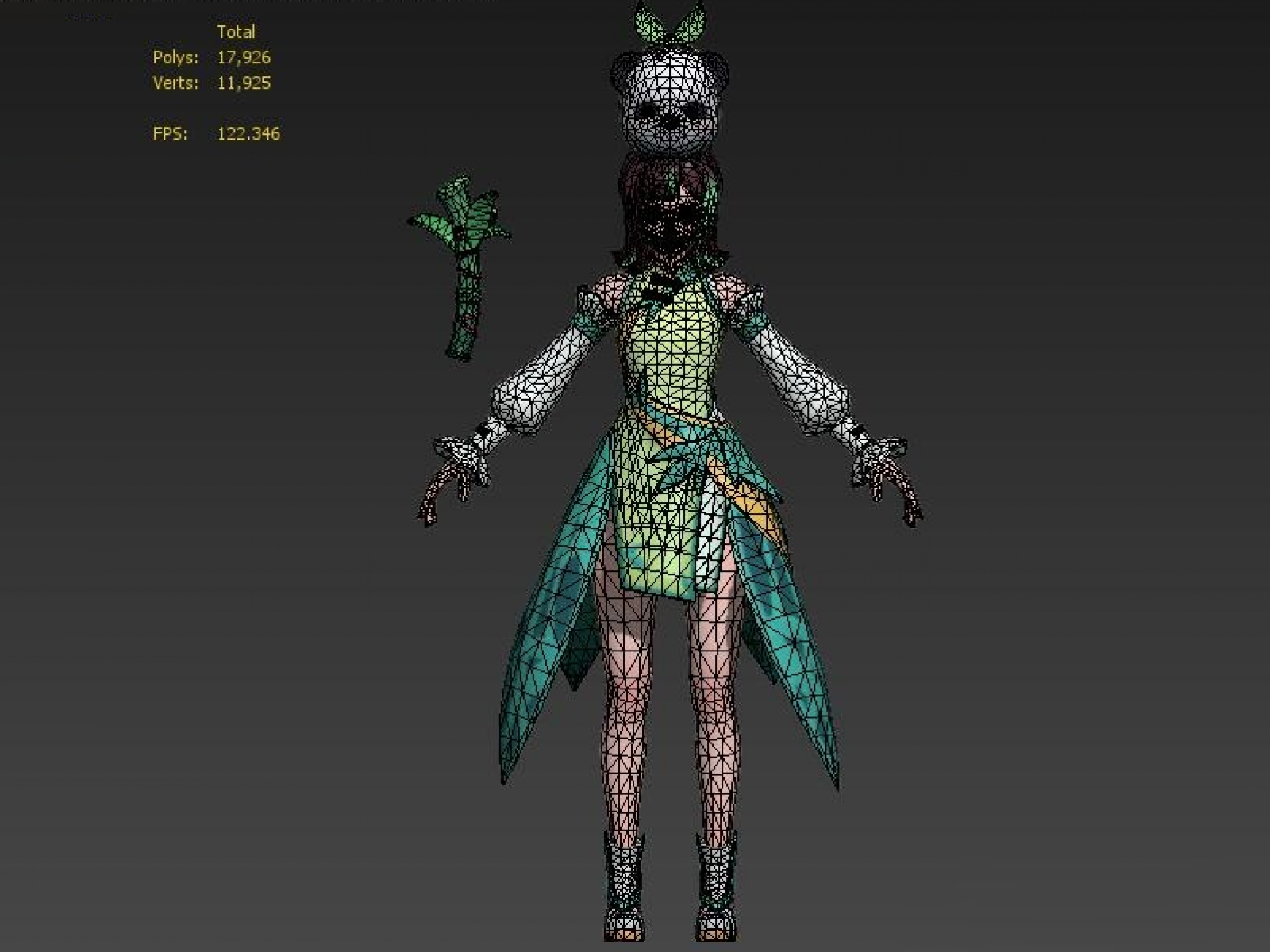The height and width of the screenshot is (952, 1270).
Task: Click the 'Polys:' label in viewport stats
Action: (x=175, y=58)
